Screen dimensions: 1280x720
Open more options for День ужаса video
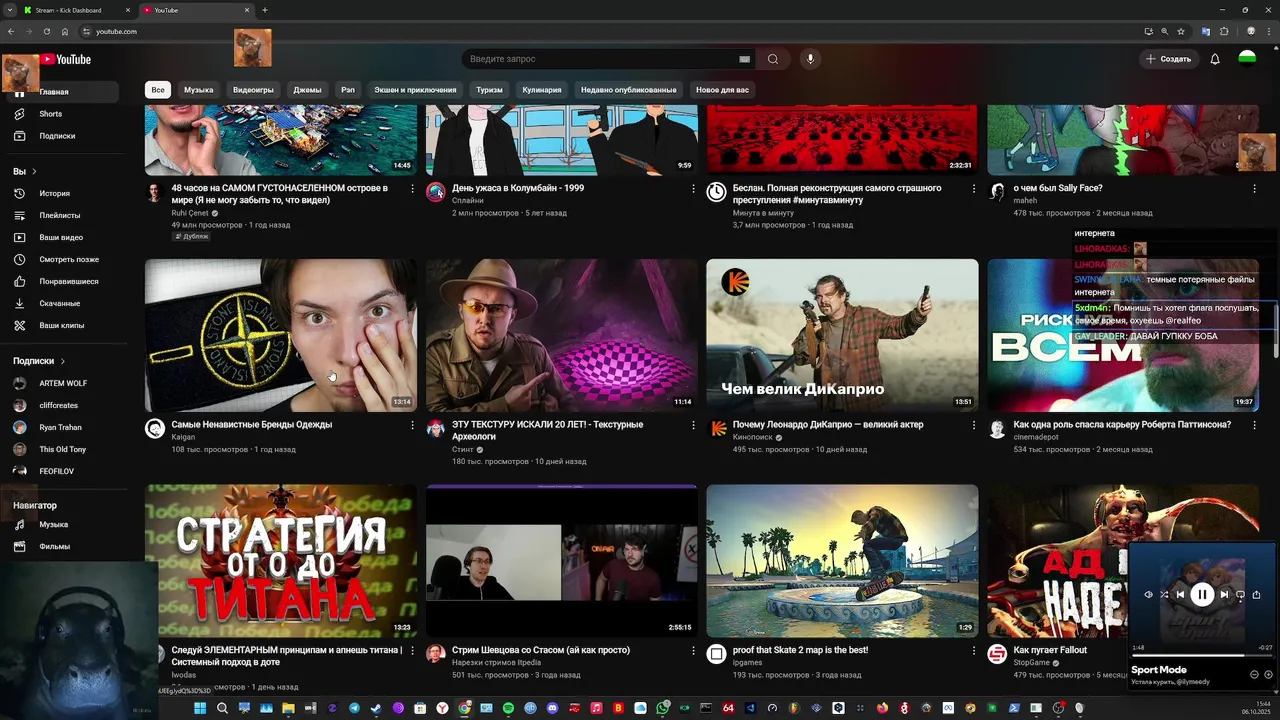click(692, 189)
